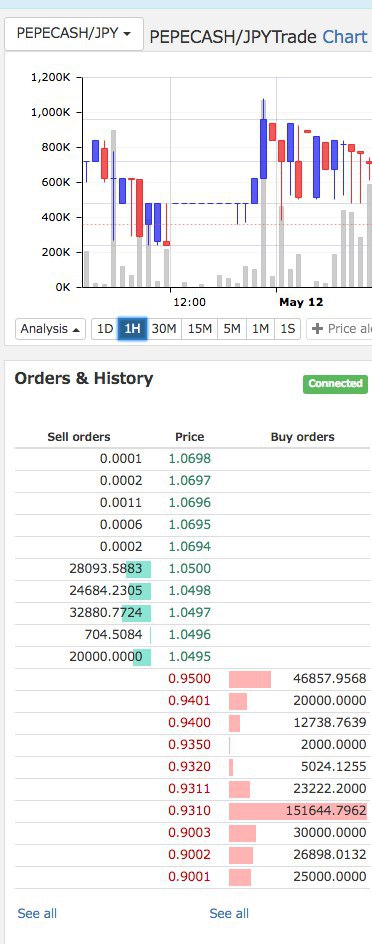Open the PEPECASH/JPY pair dropdown
372x944 pixels.
click(73, 34)
